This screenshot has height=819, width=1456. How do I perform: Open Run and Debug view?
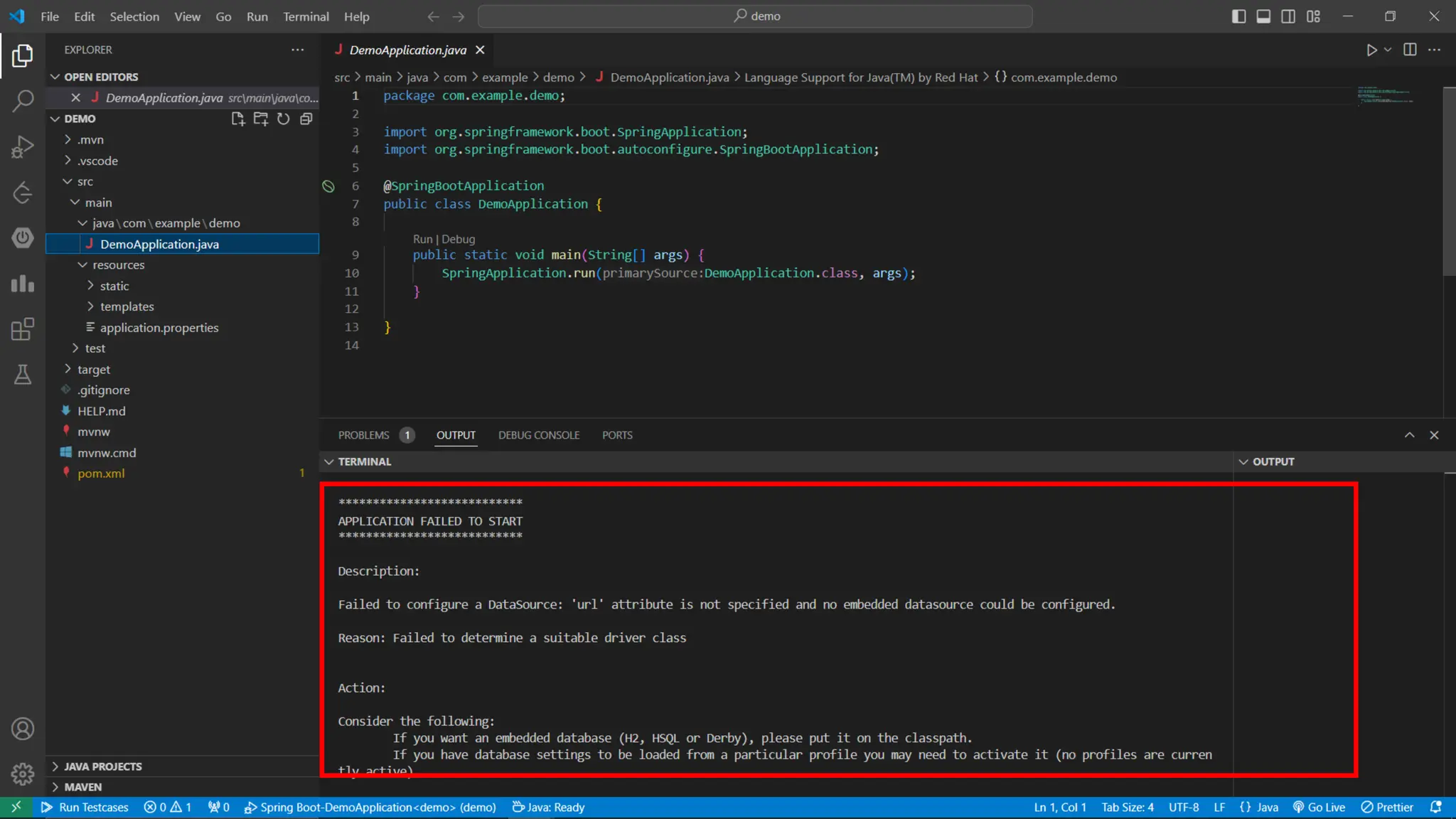(23, 146)
